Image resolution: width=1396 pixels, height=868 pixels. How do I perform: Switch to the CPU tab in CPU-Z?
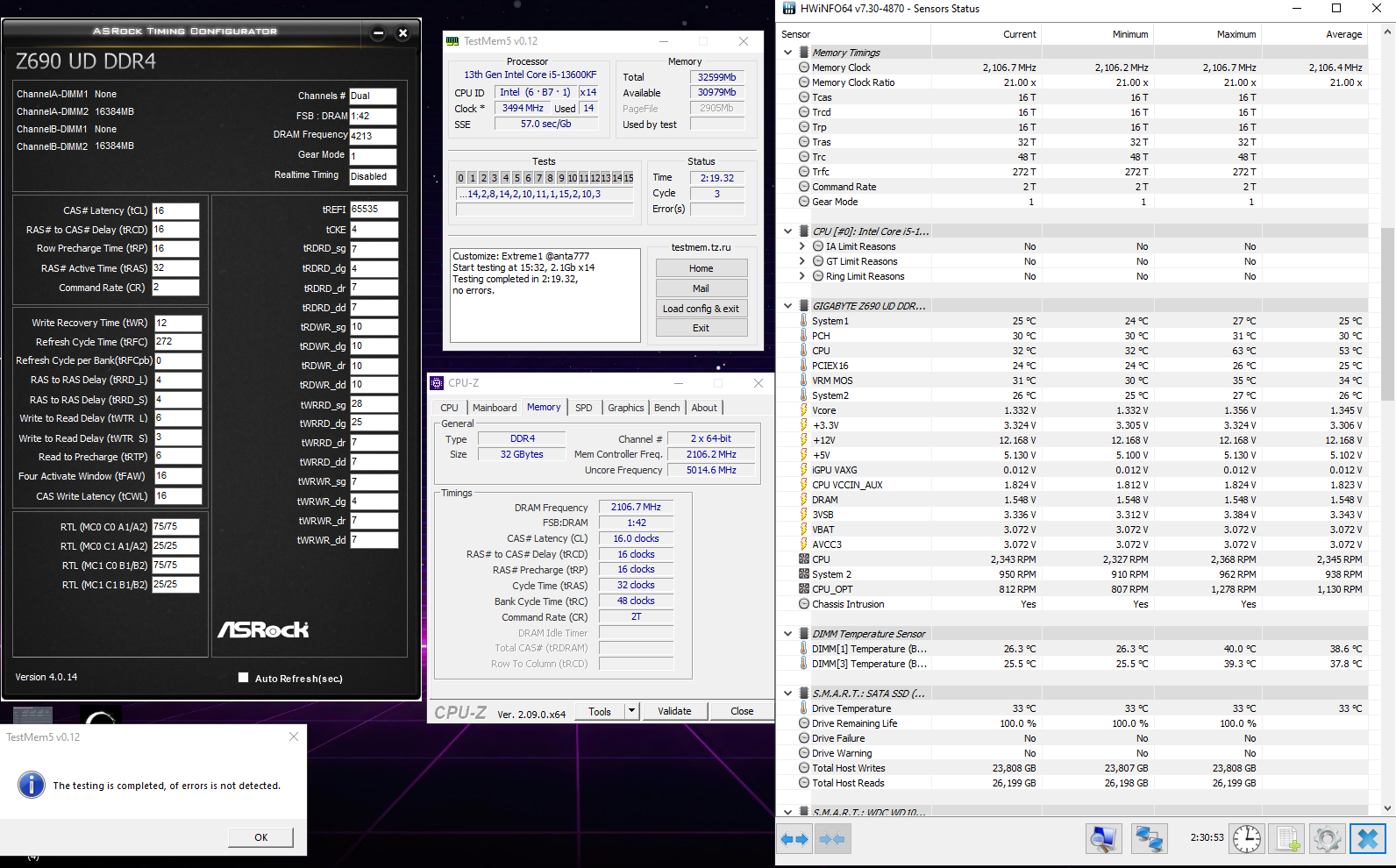point(449,408)
